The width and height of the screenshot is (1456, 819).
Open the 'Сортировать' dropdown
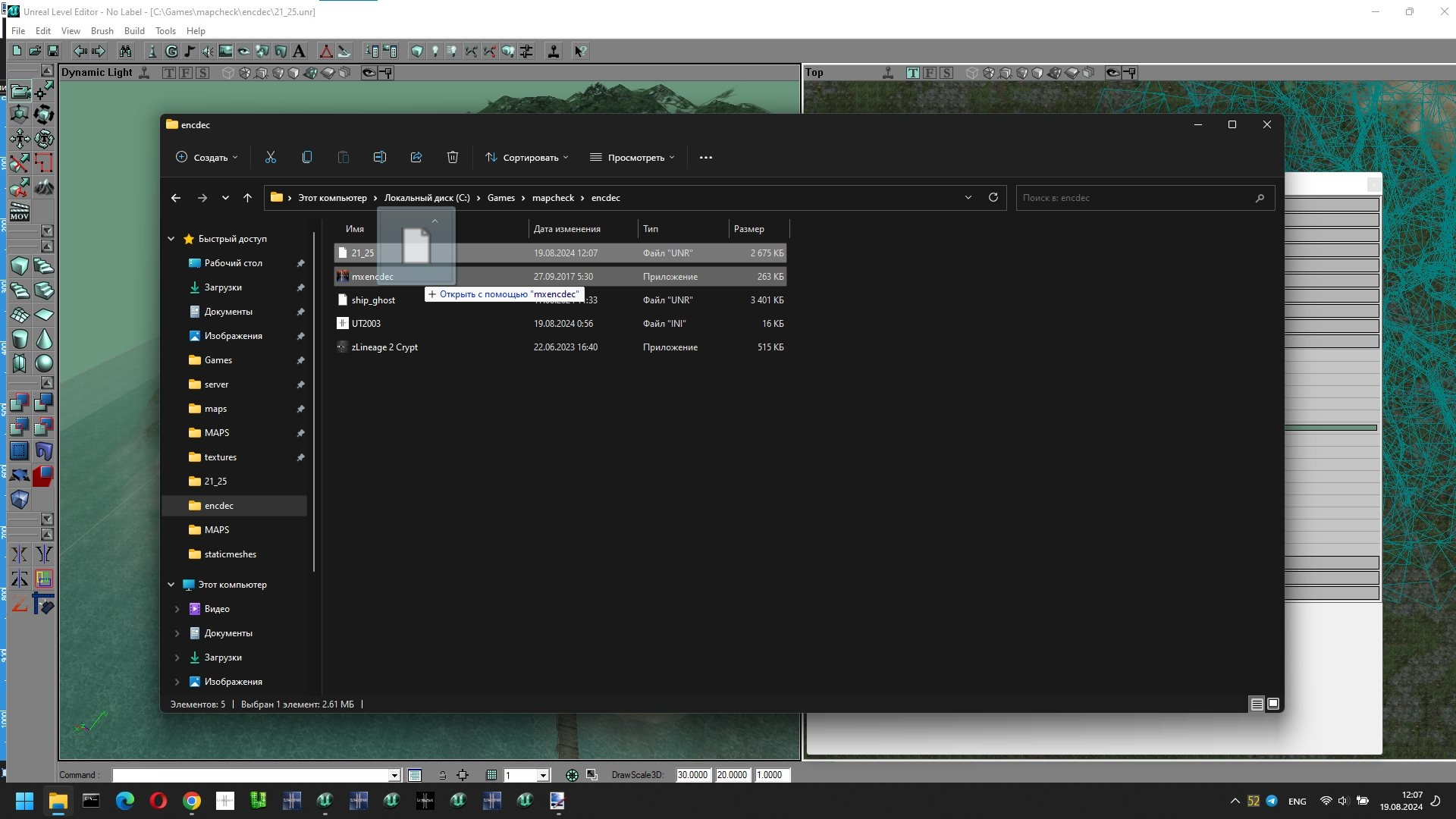coord(527,158)
